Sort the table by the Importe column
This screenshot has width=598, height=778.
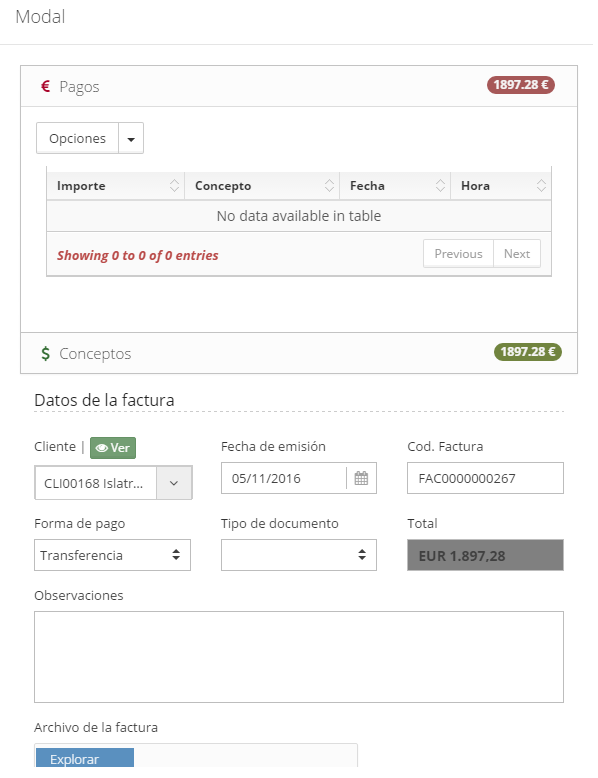coord(116,186)
